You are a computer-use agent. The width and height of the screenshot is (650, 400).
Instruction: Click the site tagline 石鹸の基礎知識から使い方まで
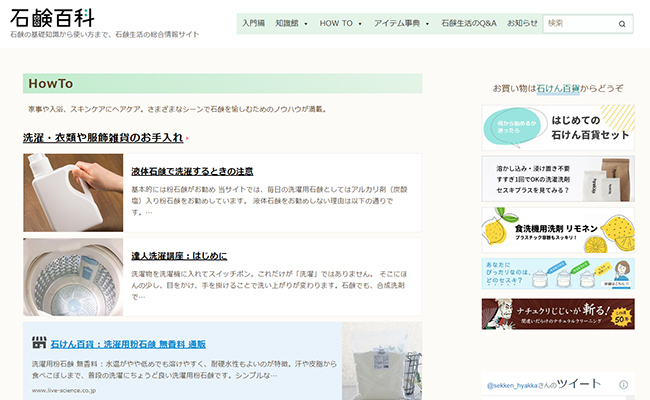click(x=104, y=34)
